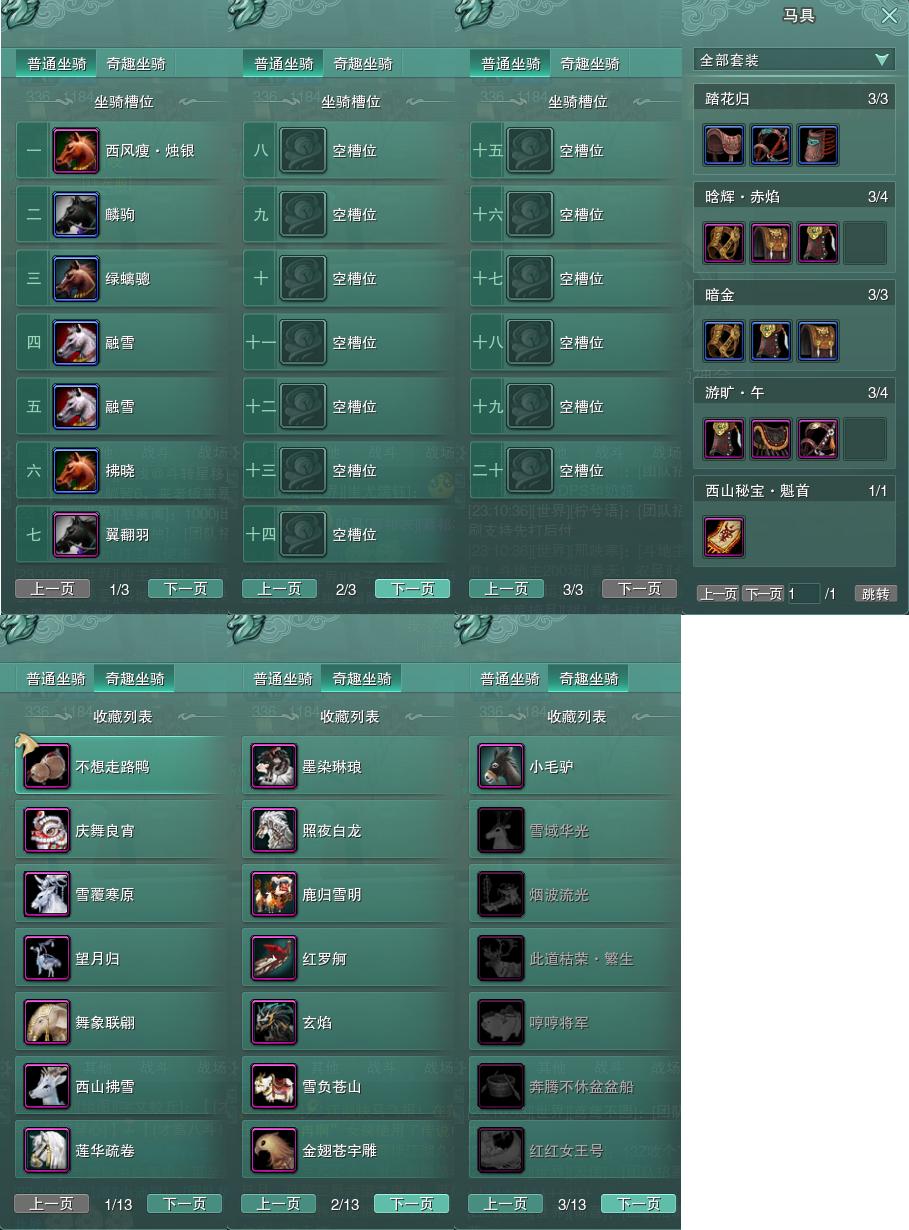Click 下一页 below the 1/3 page

(x=185, y=589)
